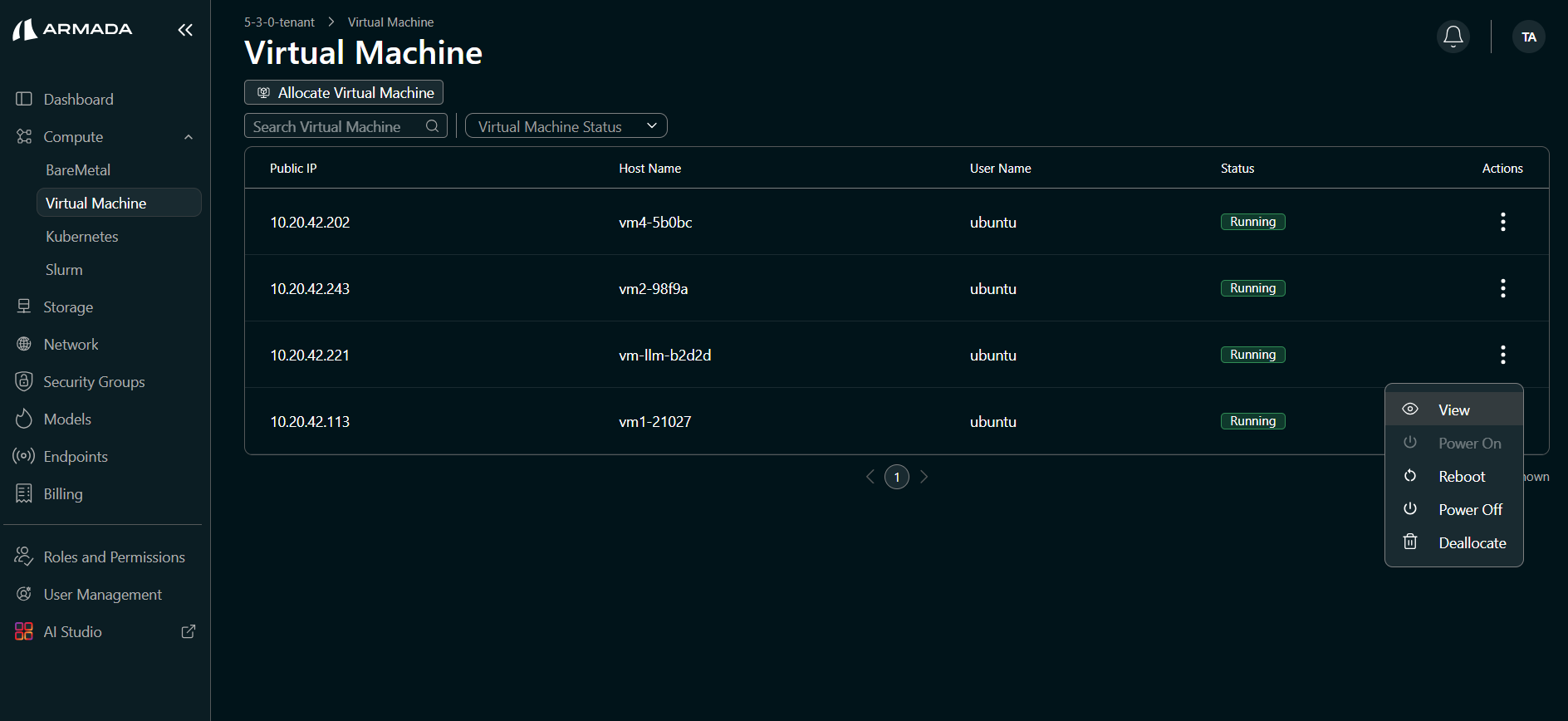This screenshot has width=1568, height=721.
Task: Open the 5-3-0-tenant breadcrumb link
Action: point(279,22)
